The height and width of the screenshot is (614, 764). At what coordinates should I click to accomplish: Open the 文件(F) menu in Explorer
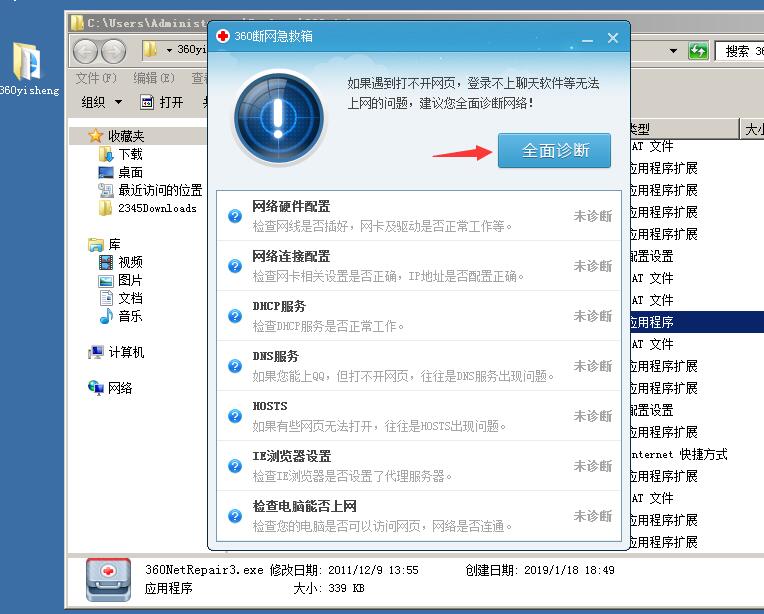point(96,78)
